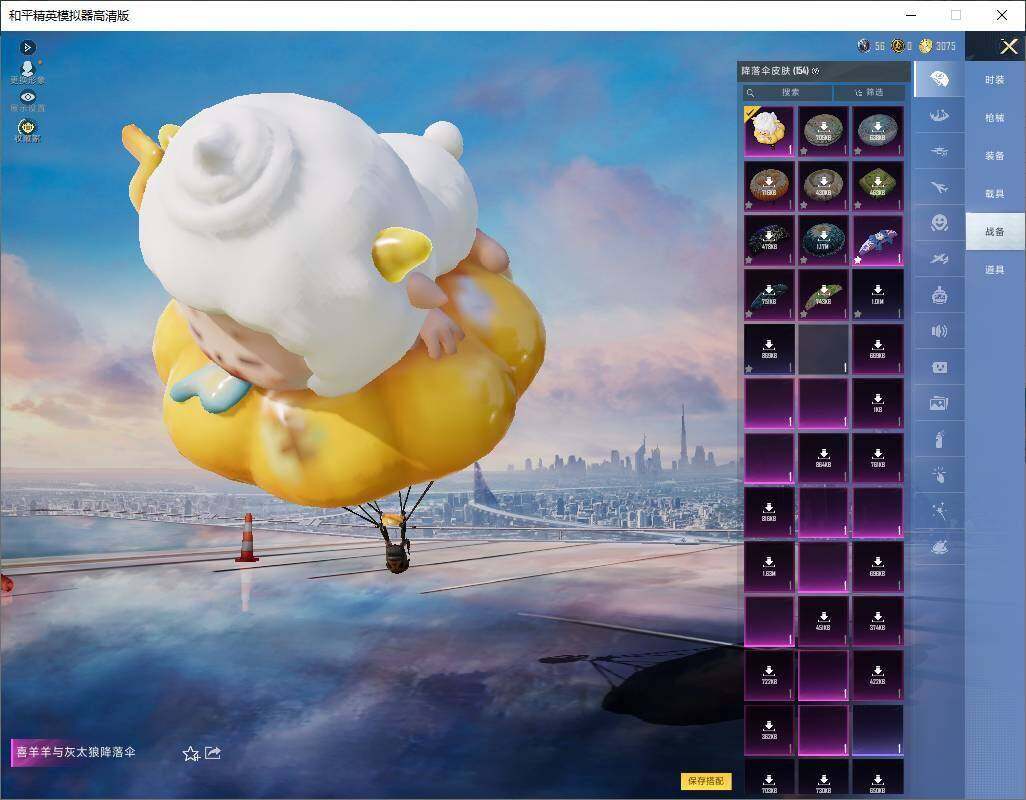The width and height of the screenshot is (1026, 800).
Task: Download the 1.63M parachute skin
Action: [769, 566]
